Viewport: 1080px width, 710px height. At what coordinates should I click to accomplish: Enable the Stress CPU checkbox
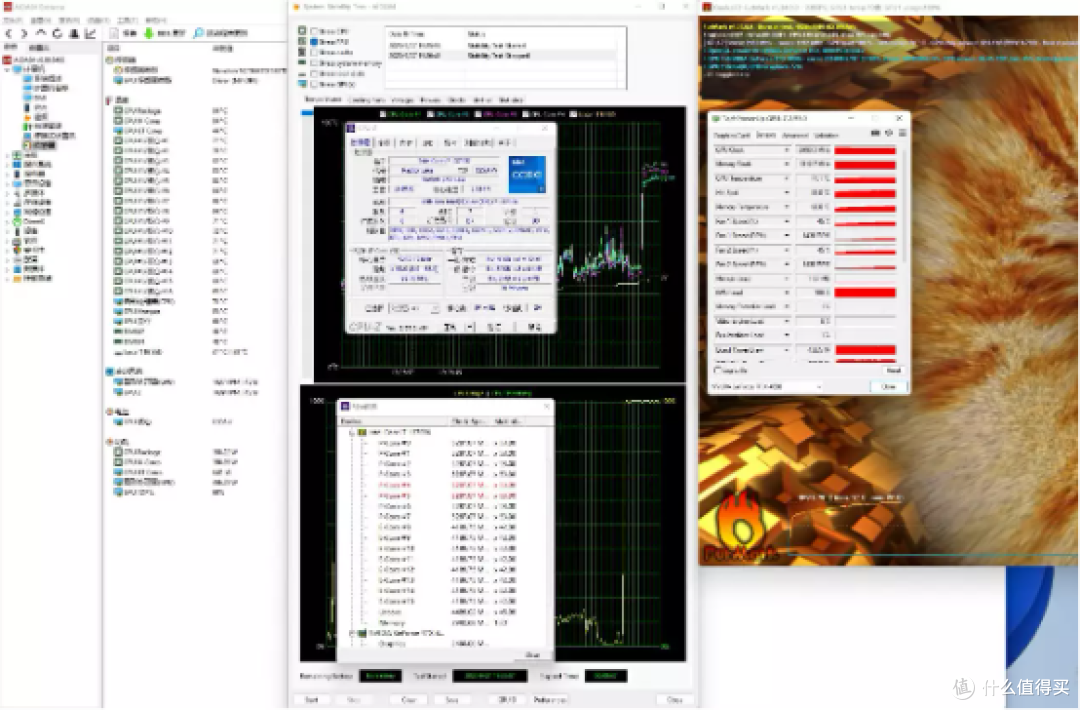tap(315, 32)
